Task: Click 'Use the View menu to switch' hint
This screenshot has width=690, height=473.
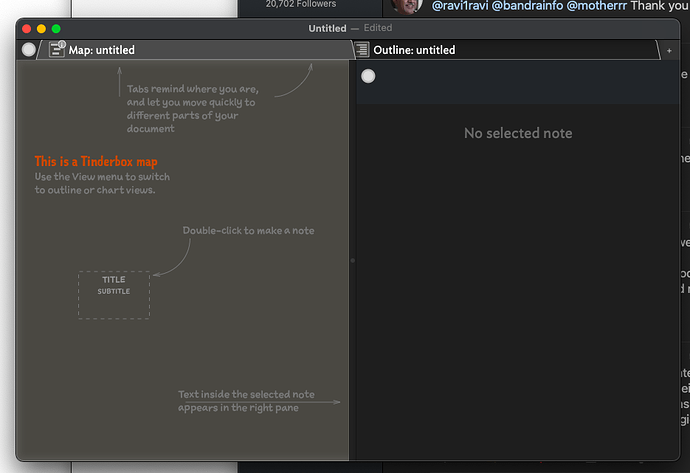Action: [x=102, y=176]
